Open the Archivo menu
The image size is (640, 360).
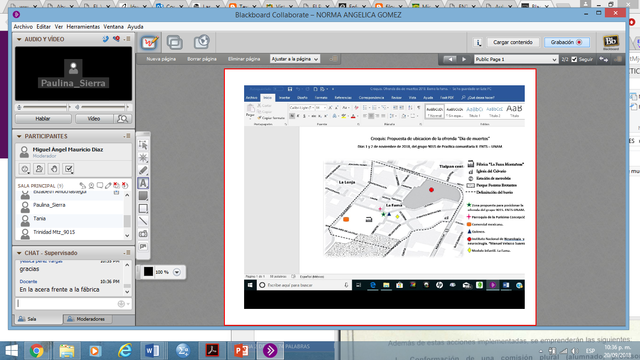tap(23, 27)
